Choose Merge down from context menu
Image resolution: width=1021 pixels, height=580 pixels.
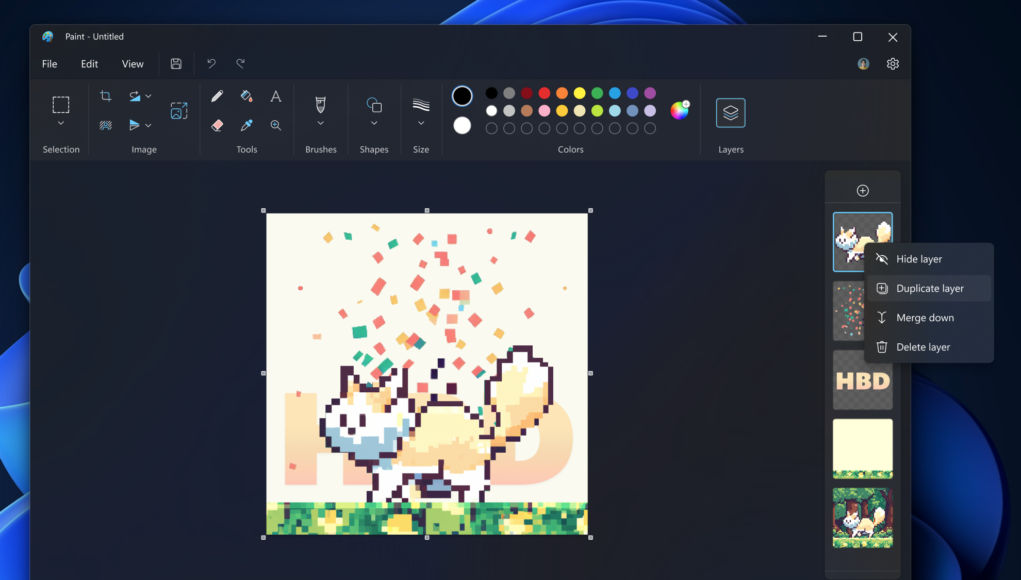click(929, 318)
